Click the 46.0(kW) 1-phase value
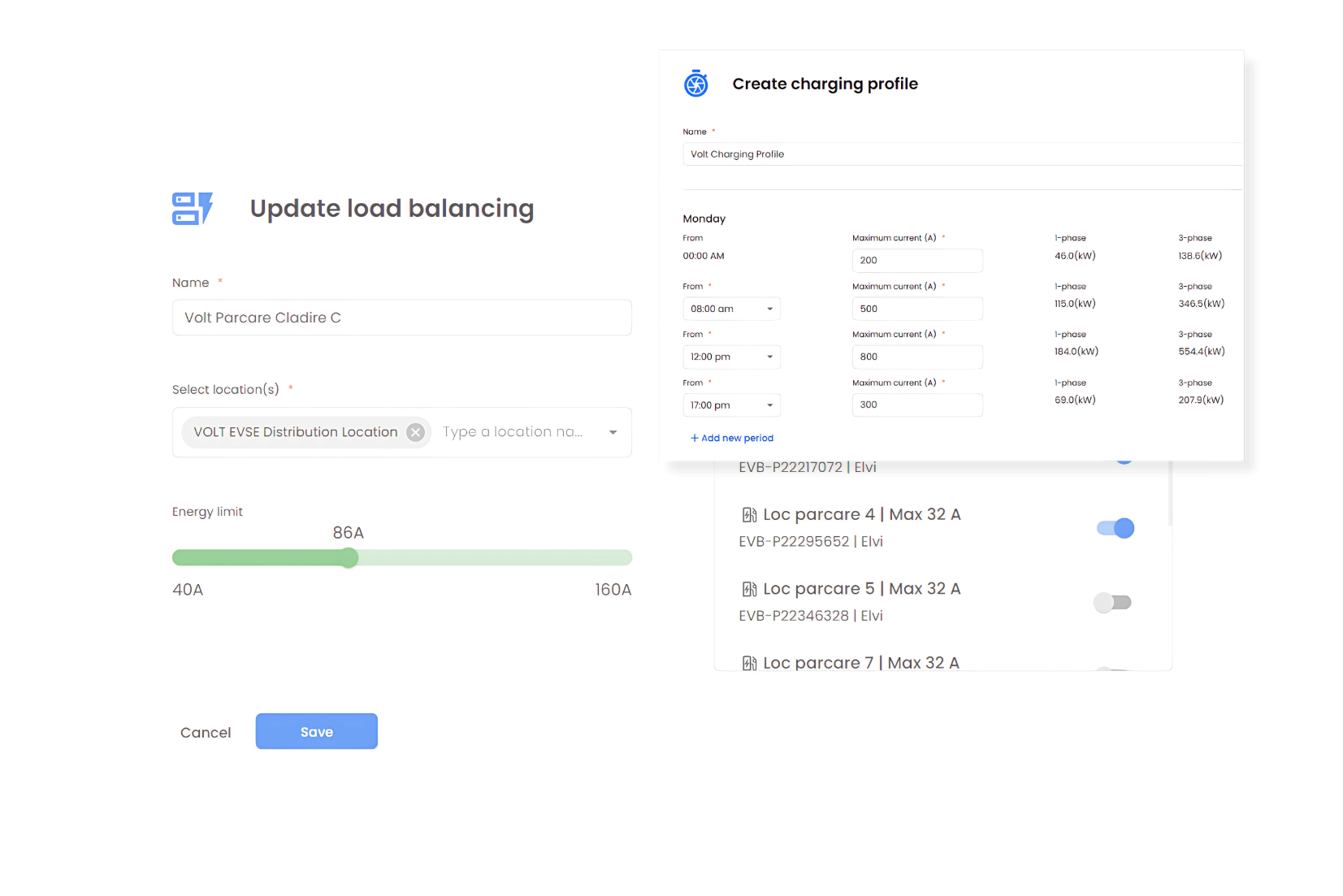 [x=1075, y=256]
